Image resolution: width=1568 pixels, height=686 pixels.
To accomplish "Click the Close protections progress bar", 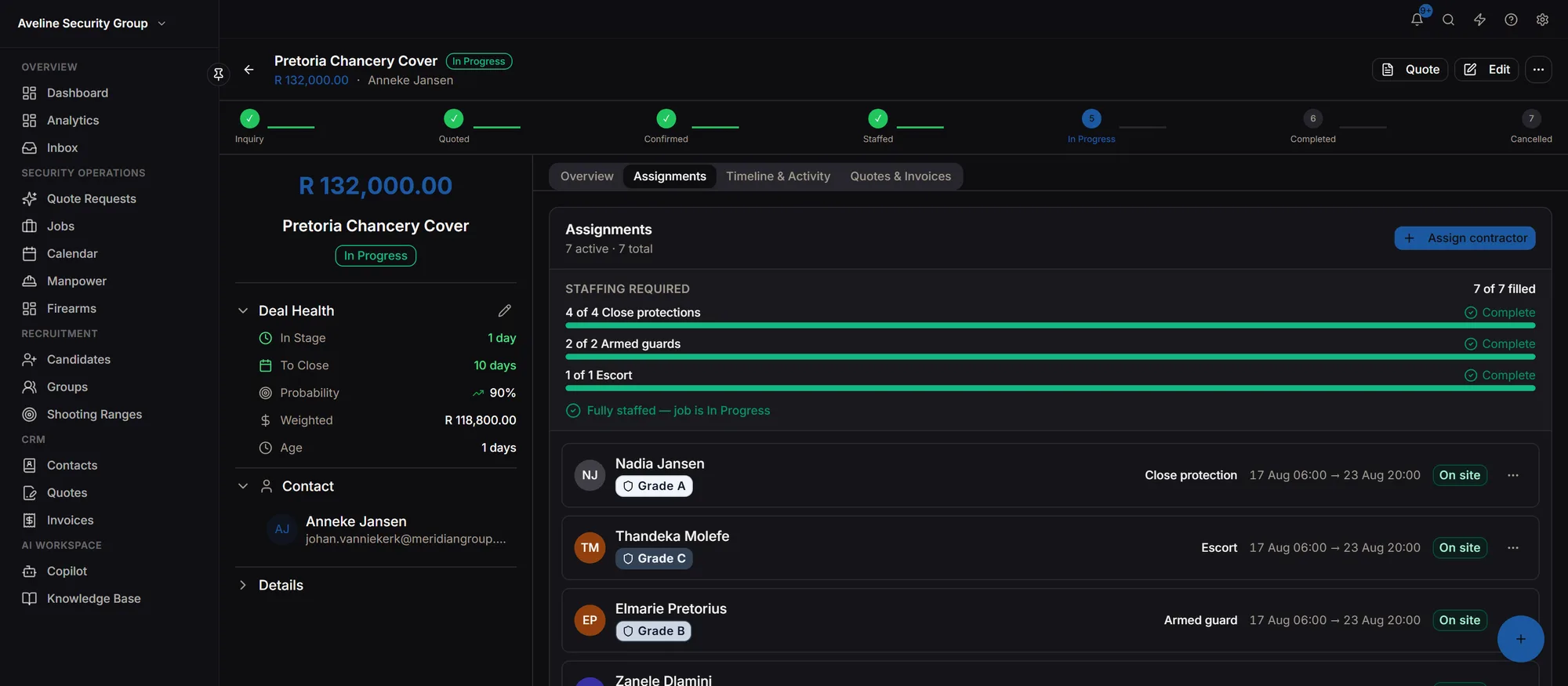I will click(1050, 325).
